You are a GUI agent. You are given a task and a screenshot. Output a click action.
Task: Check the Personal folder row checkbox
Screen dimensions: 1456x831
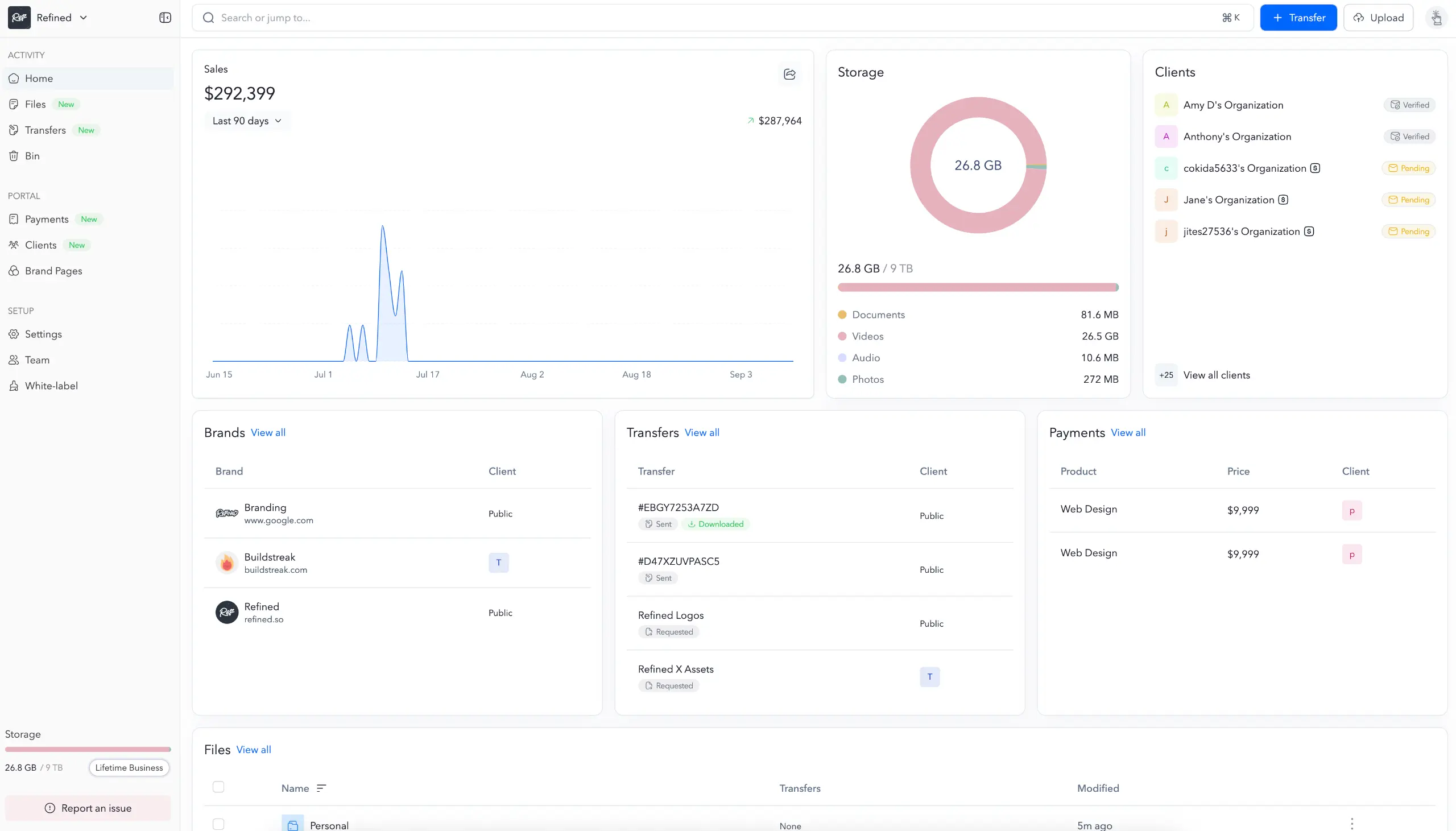tap(218, 824)
